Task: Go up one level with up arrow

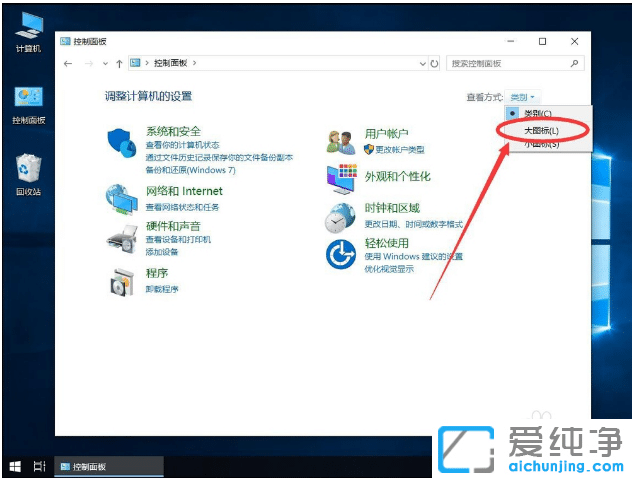Action: tap(119, 64)
